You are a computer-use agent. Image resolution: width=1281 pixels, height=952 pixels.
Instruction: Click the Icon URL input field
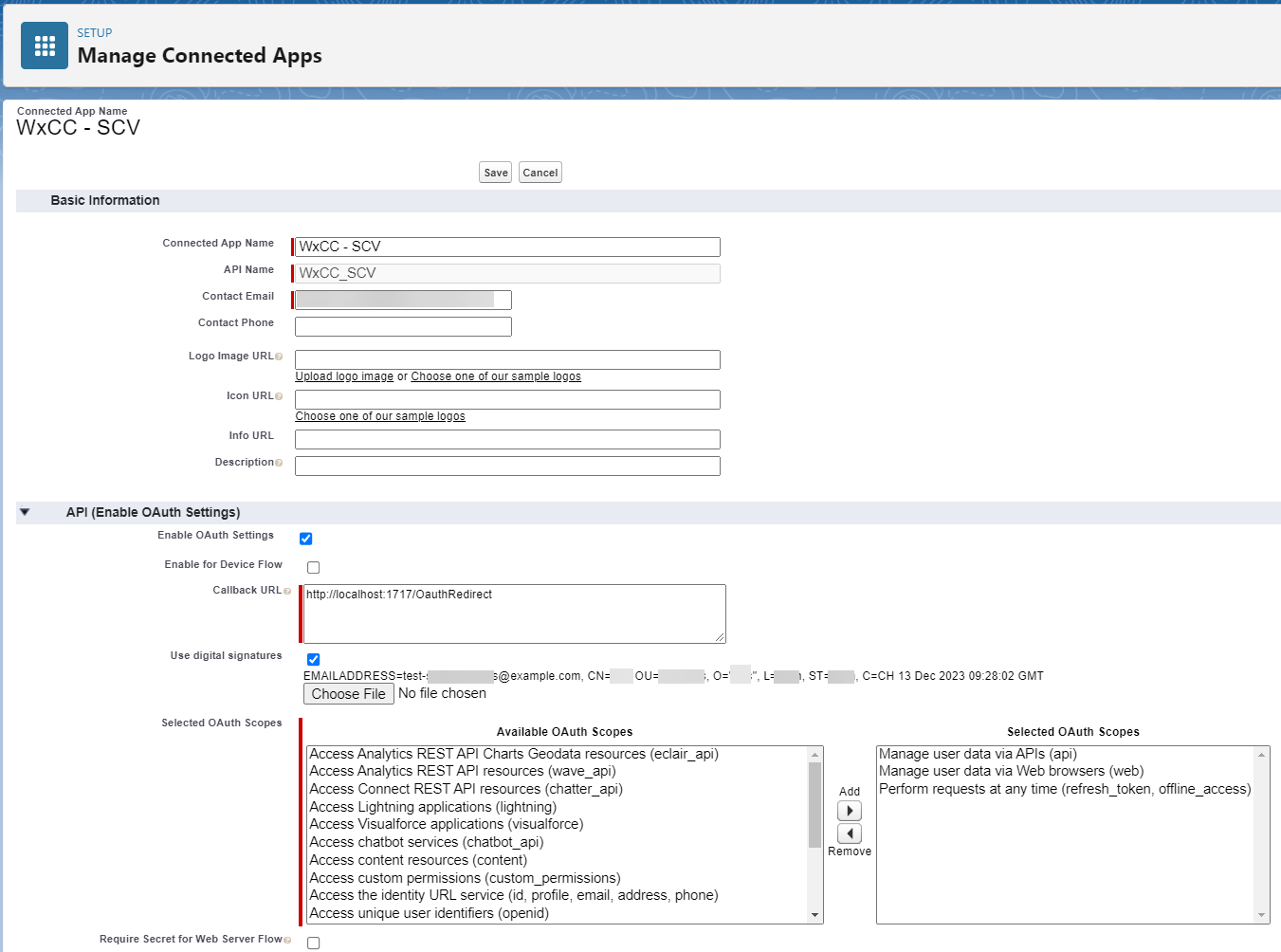tap(507, 399)
